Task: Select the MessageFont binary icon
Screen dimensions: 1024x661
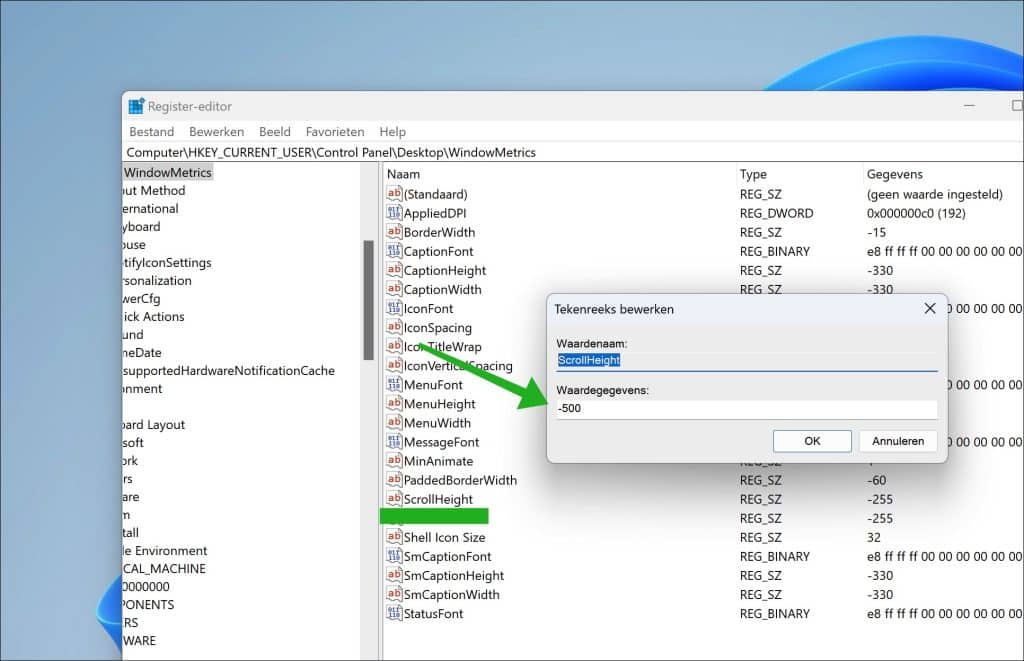Action: tap(394, 442)
